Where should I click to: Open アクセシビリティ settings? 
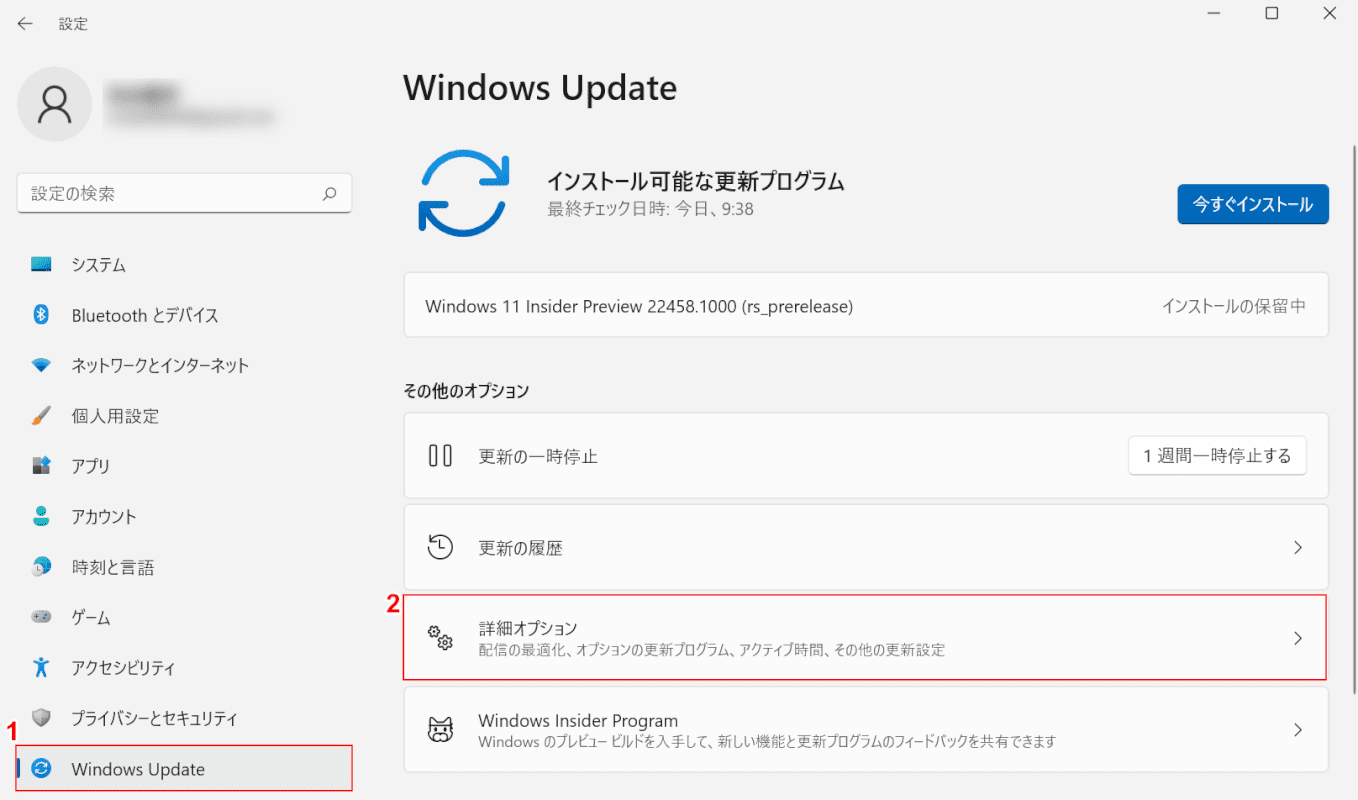tap(184, 668)
